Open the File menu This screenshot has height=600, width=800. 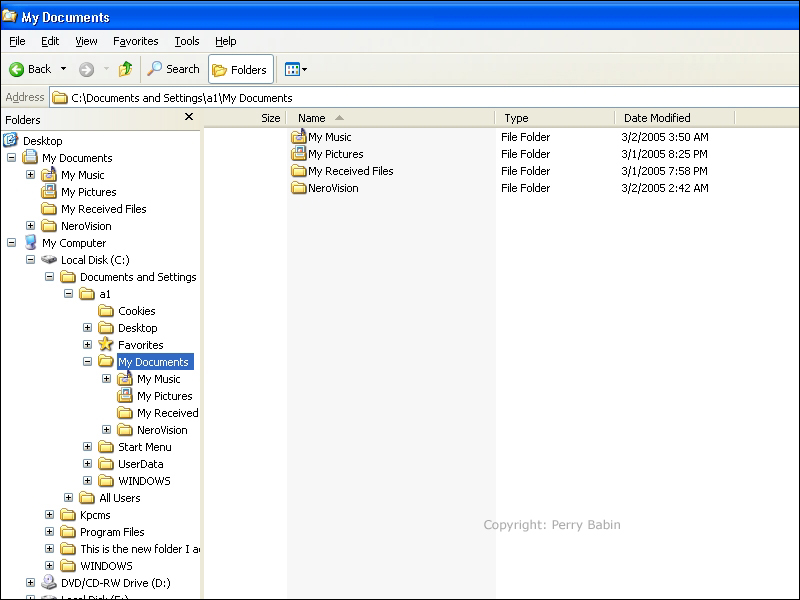tap(17, 41)
